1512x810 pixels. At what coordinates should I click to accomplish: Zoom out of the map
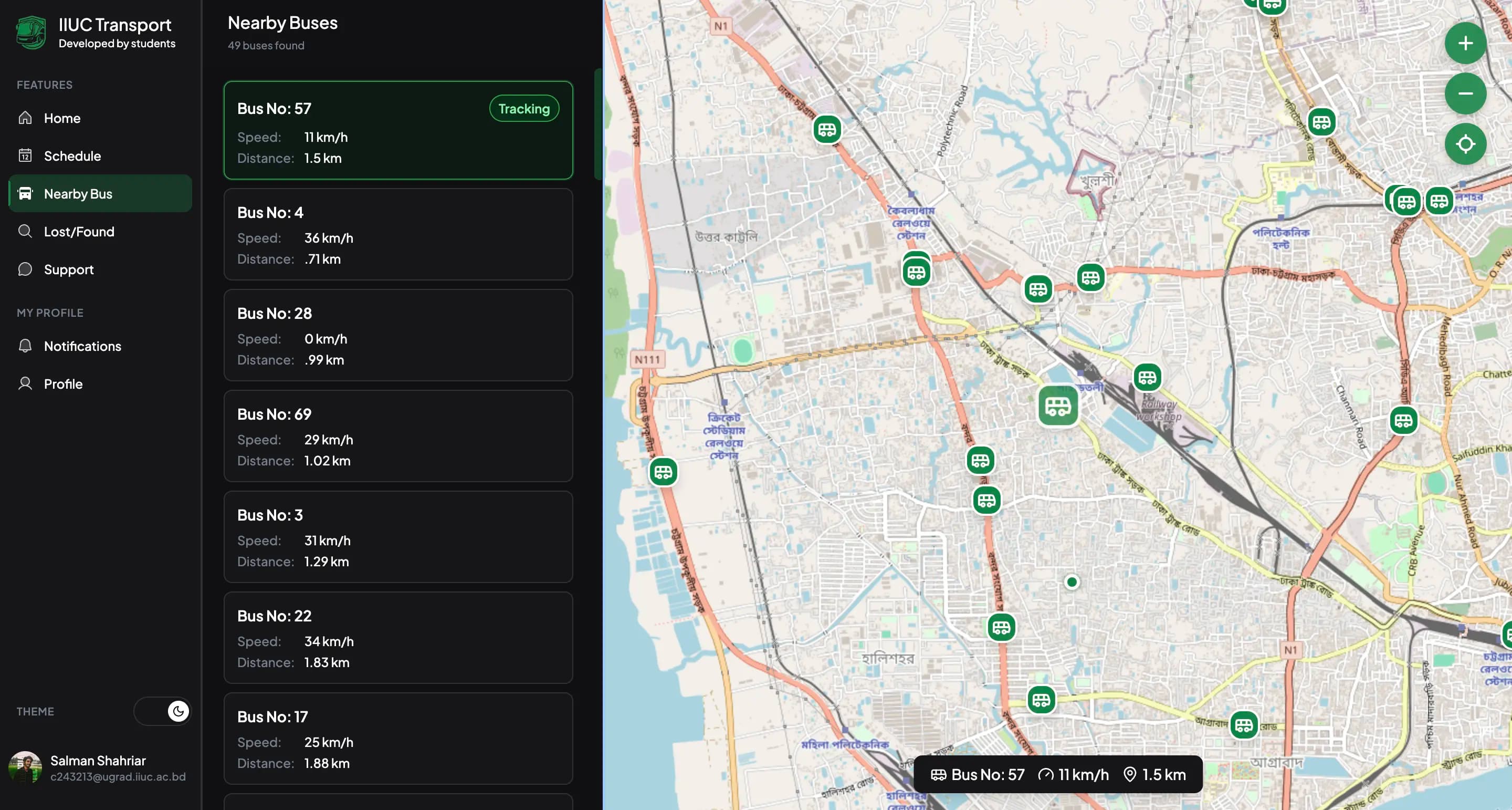coord(1465,94)
